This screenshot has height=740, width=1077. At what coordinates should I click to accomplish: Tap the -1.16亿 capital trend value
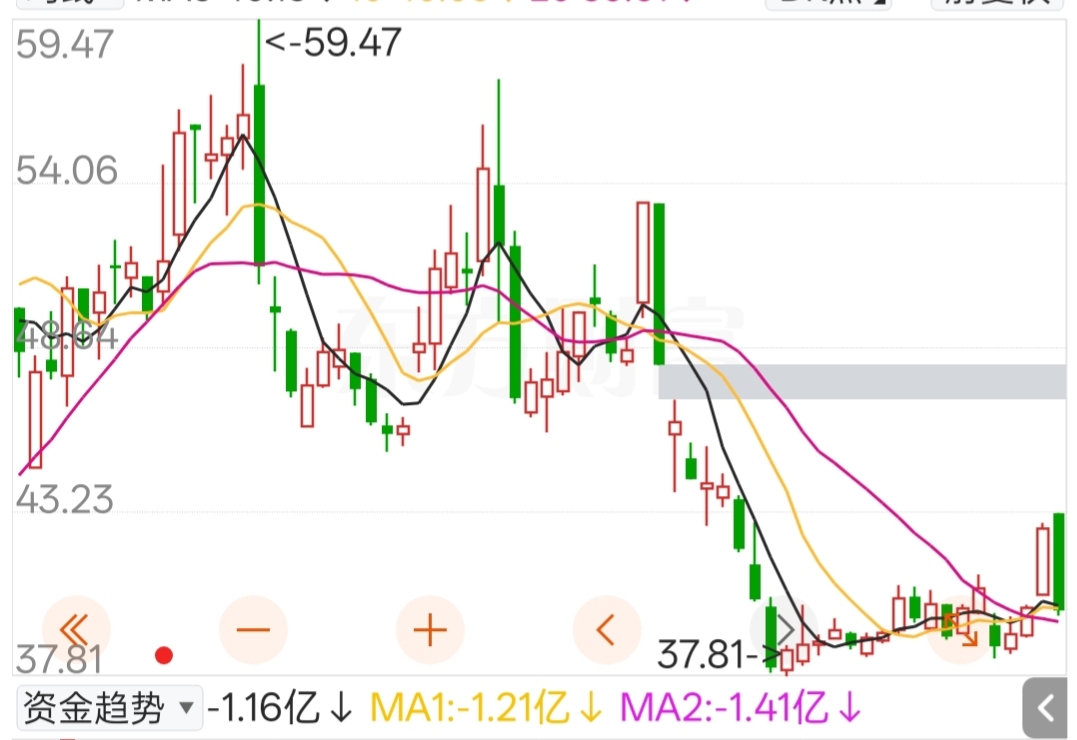[x=280, y=708]
